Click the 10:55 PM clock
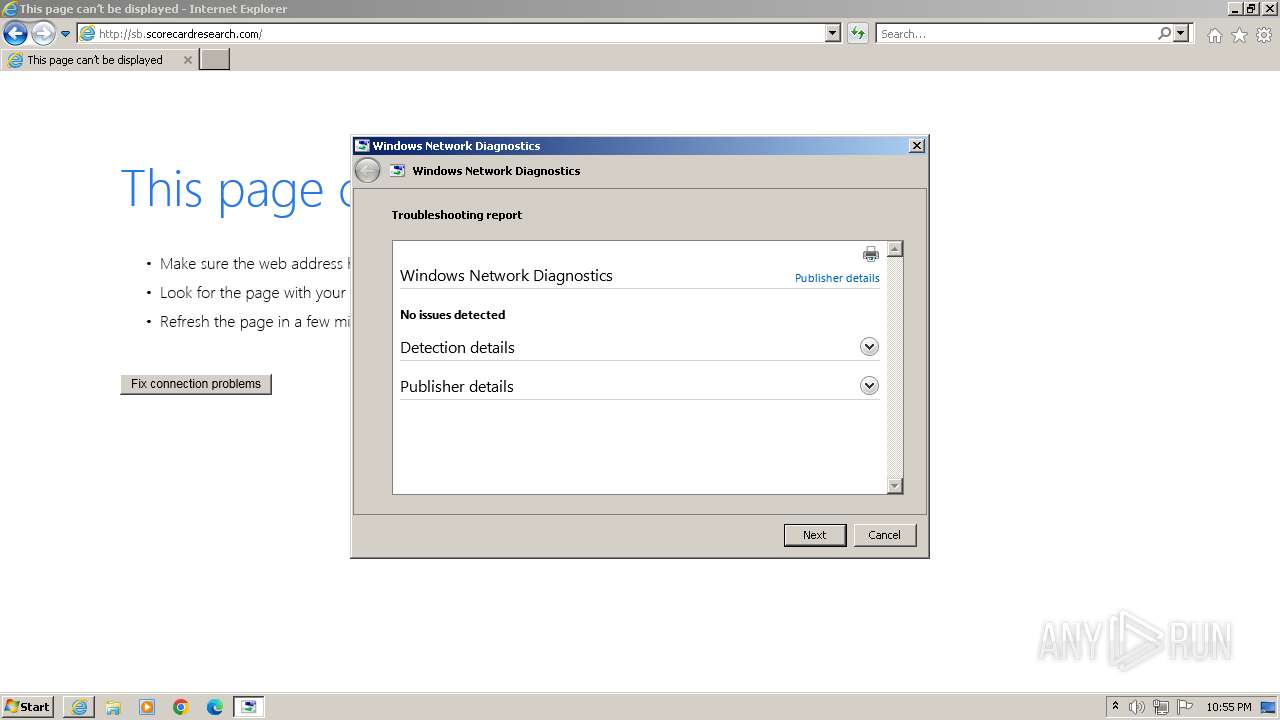The image size is (1280, 720). pos(1229,707)
